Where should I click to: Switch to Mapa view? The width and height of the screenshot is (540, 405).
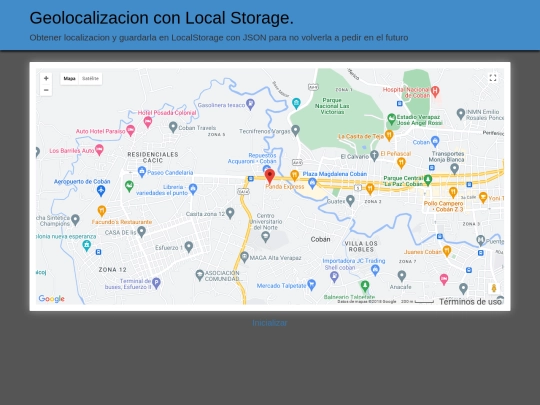(69, 79)
